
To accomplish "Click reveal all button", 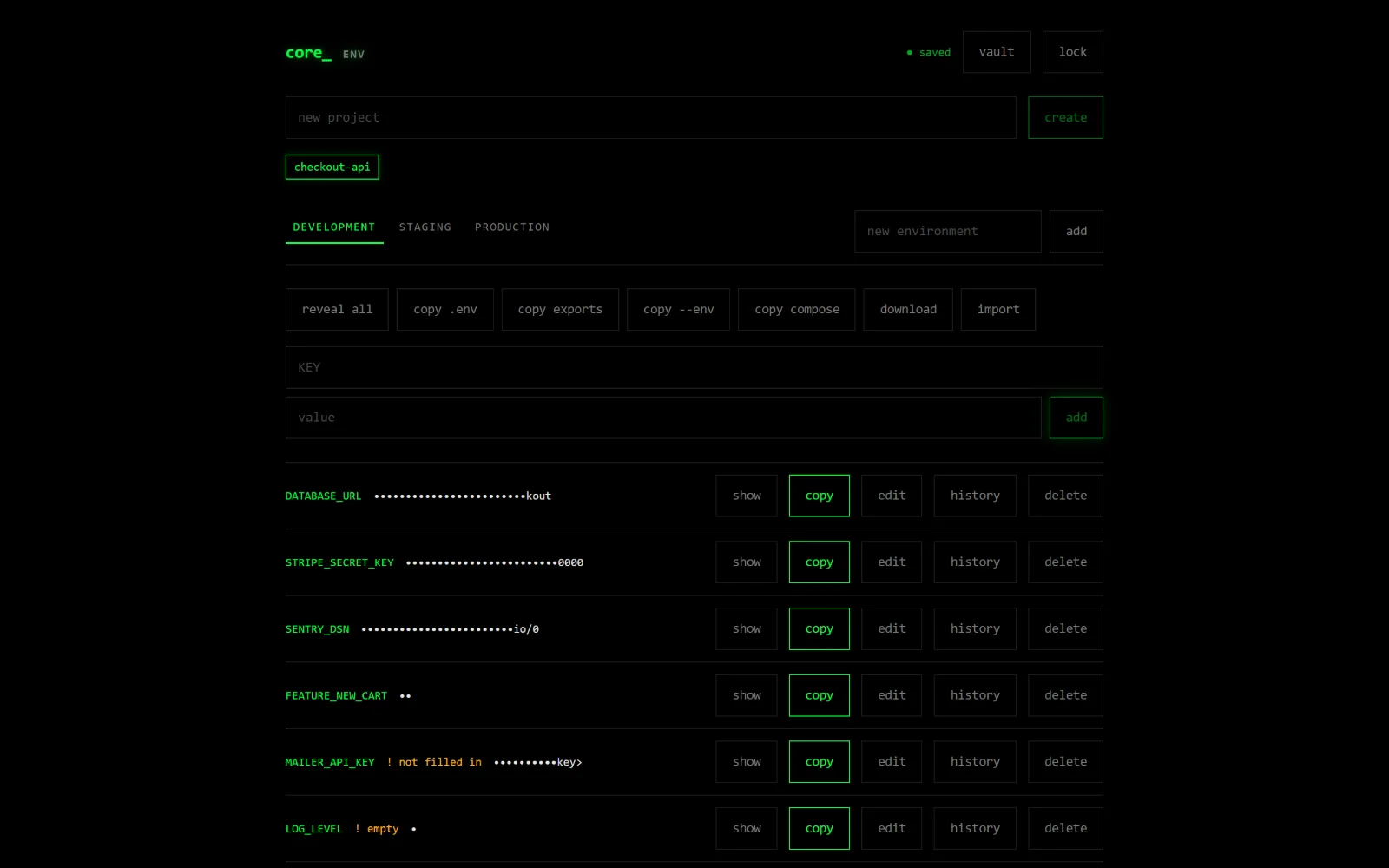I will (x=337, y=309).
